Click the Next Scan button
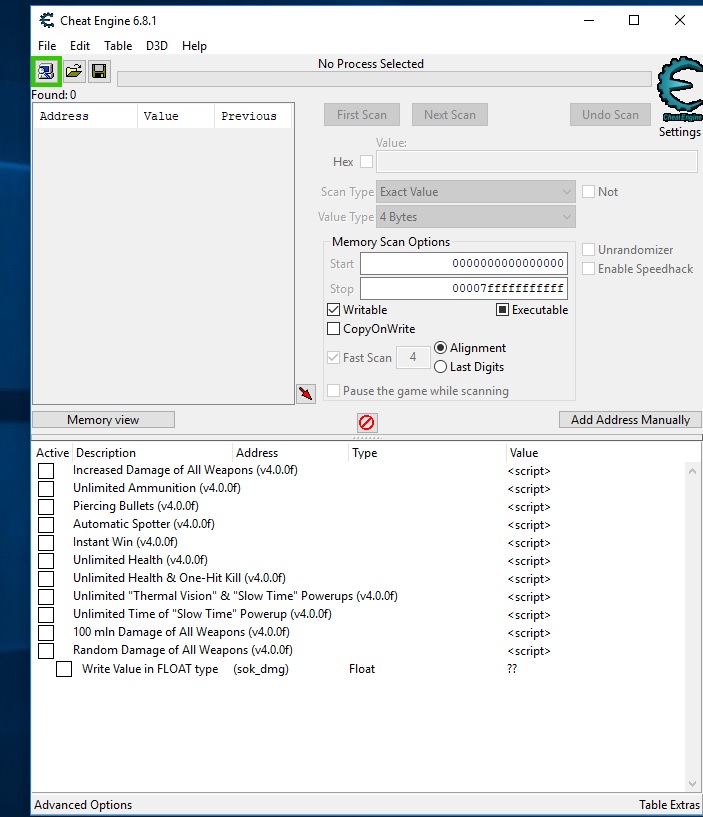 (x=450, y=115)
